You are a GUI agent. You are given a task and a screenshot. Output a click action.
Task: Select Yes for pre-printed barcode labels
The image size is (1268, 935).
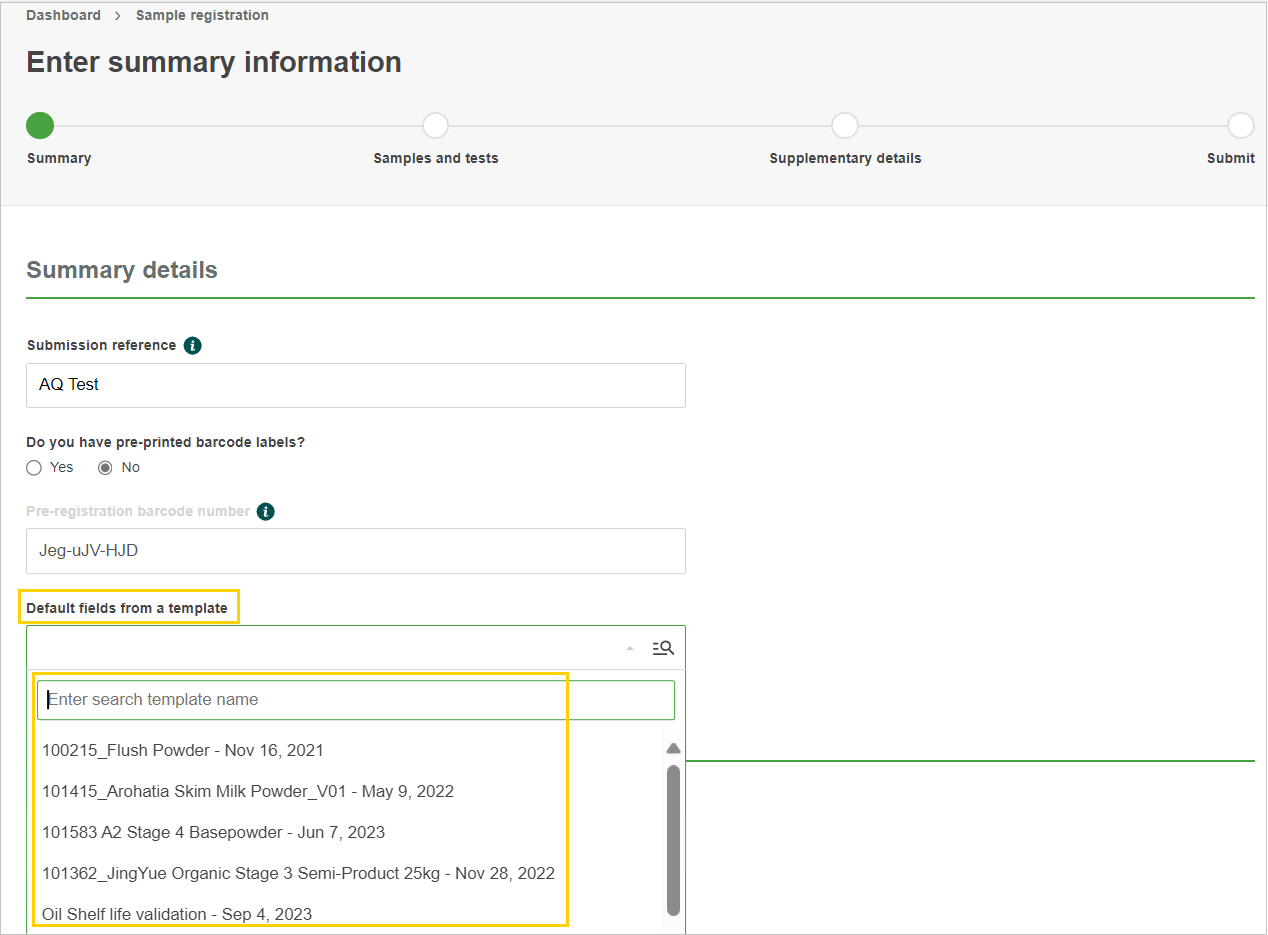[34, 467]
